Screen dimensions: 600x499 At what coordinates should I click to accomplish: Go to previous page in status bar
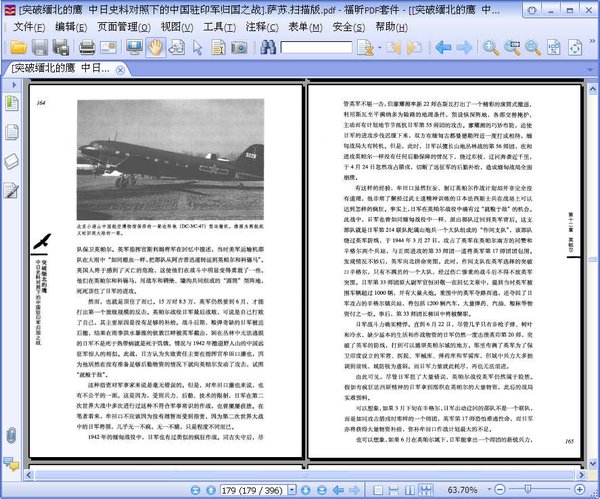(211, 490)
